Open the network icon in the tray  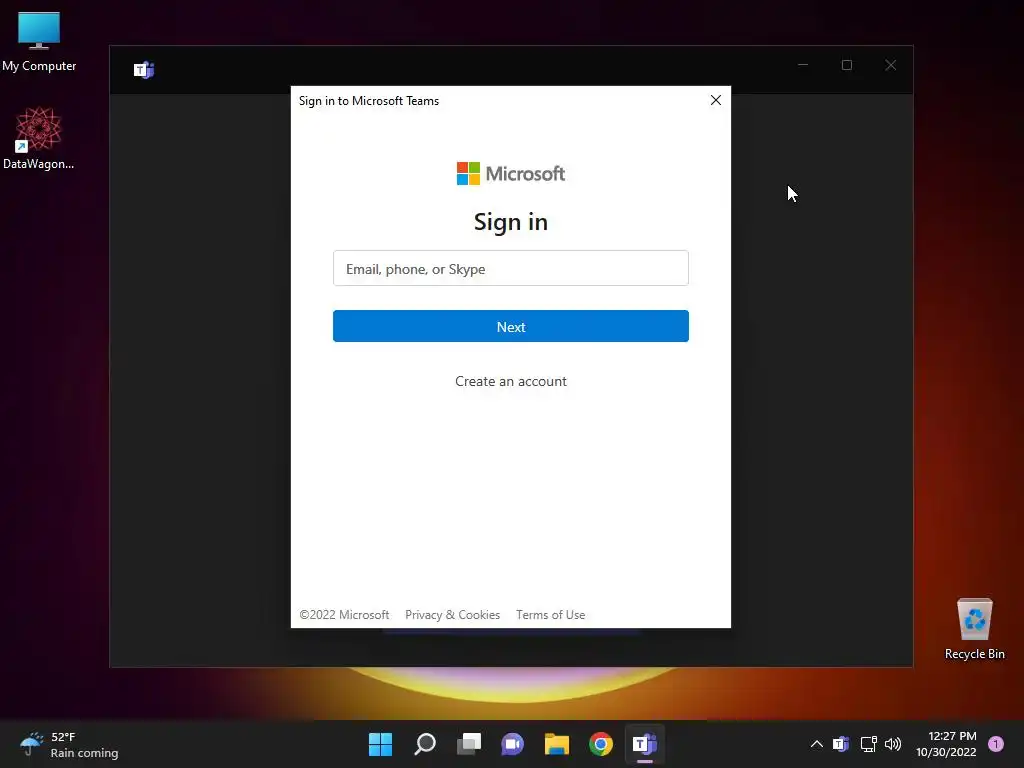(869, 744)
